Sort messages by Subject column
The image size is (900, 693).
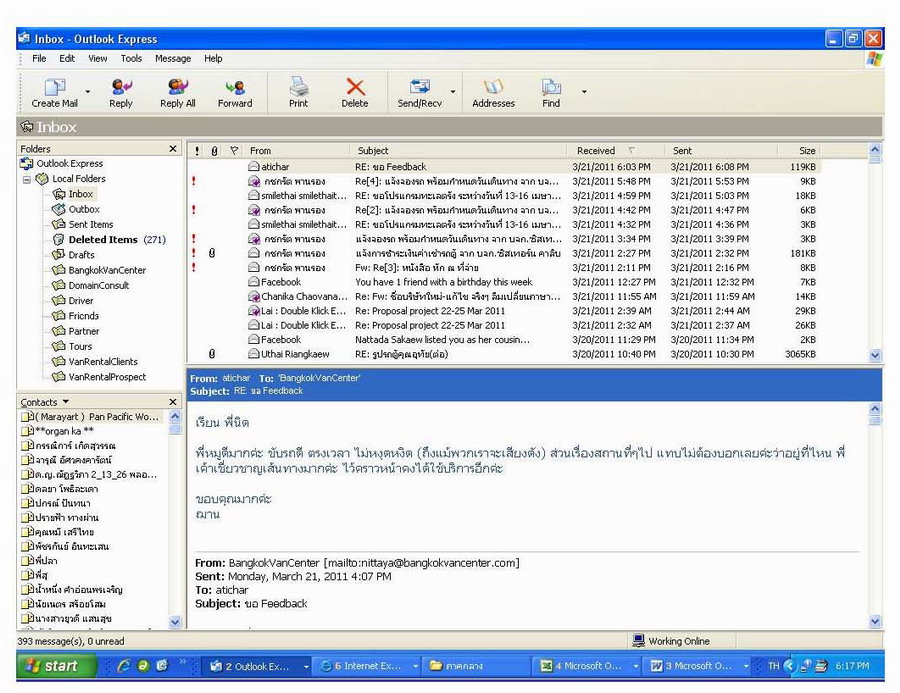pos(458,150)
